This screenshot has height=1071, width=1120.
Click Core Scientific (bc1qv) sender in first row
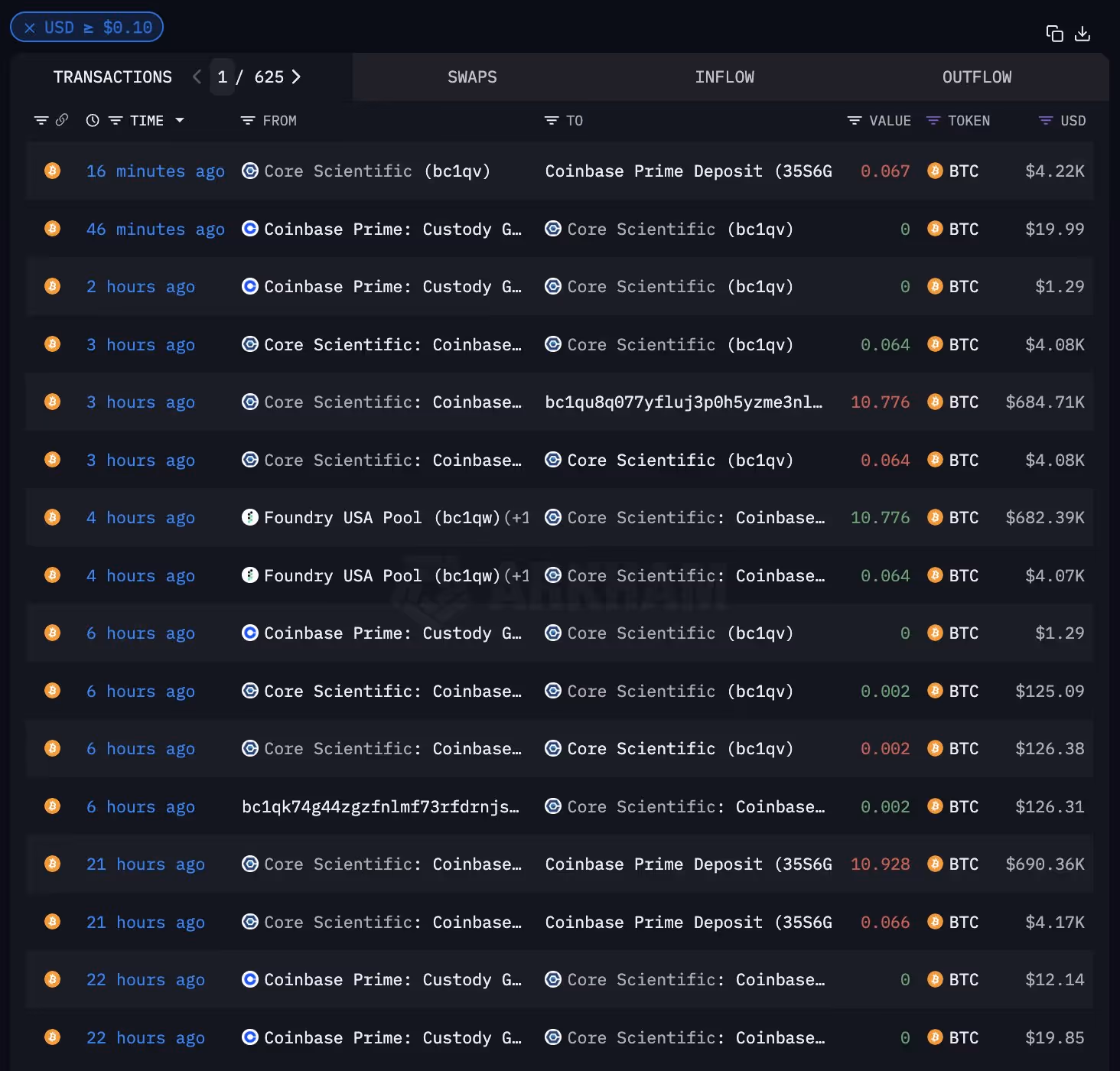click(376, 171)
